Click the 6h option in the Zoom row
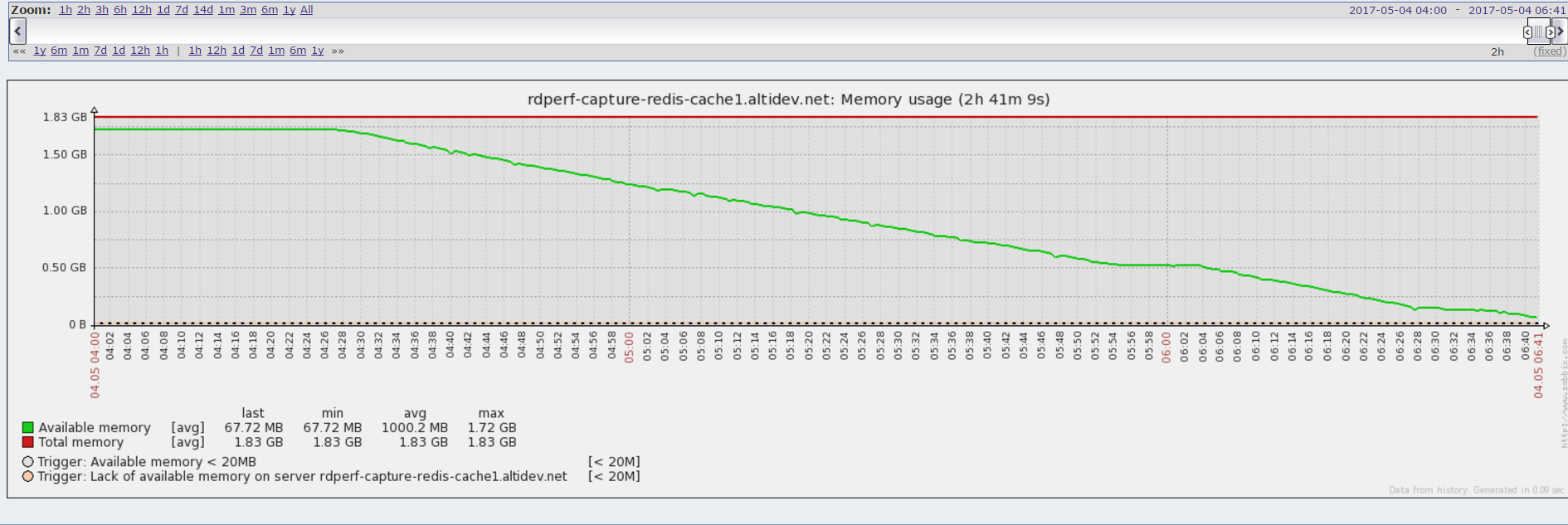 pyautogui.click(x=120, y=10)
